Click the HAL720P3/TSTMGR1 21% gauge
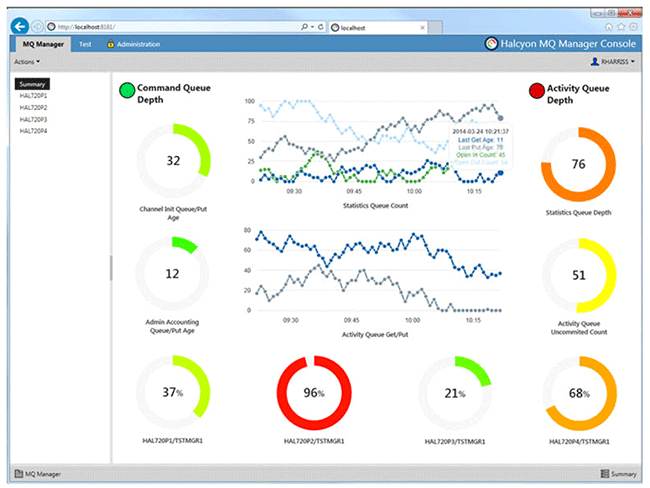 click(455, 393)
